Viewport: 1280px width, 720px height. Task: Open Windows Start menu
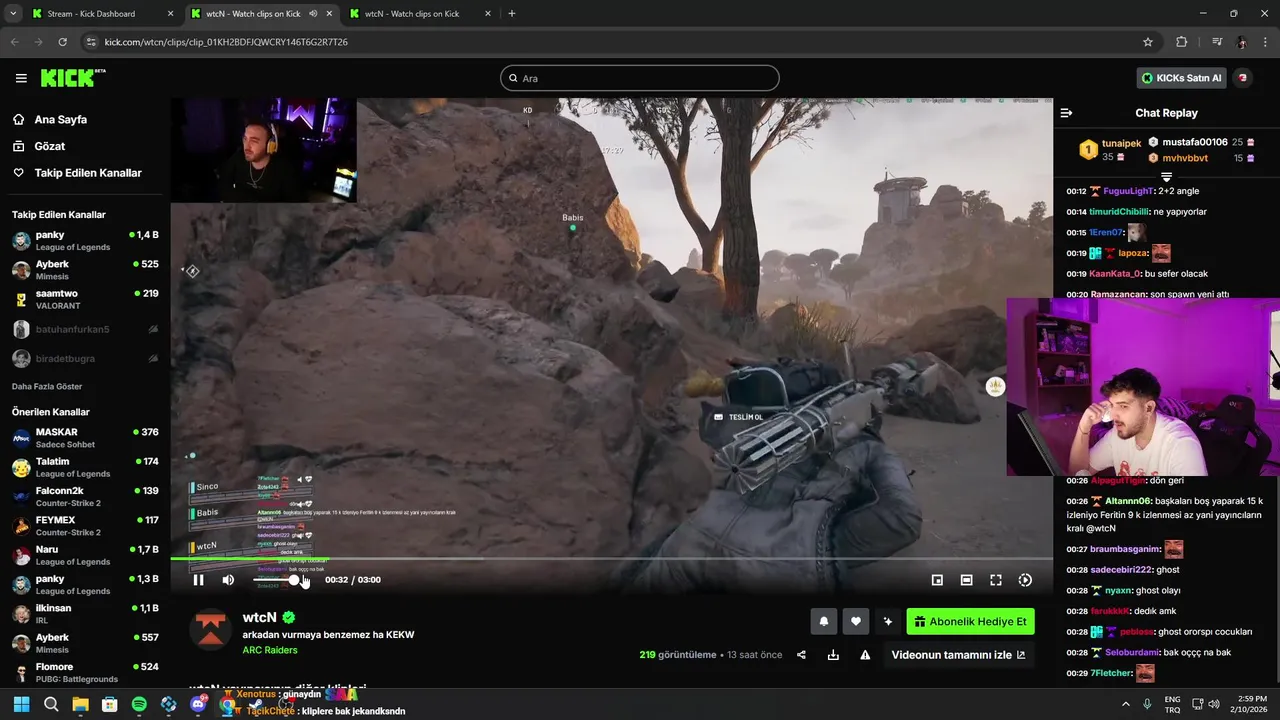(x=21, y=704)
